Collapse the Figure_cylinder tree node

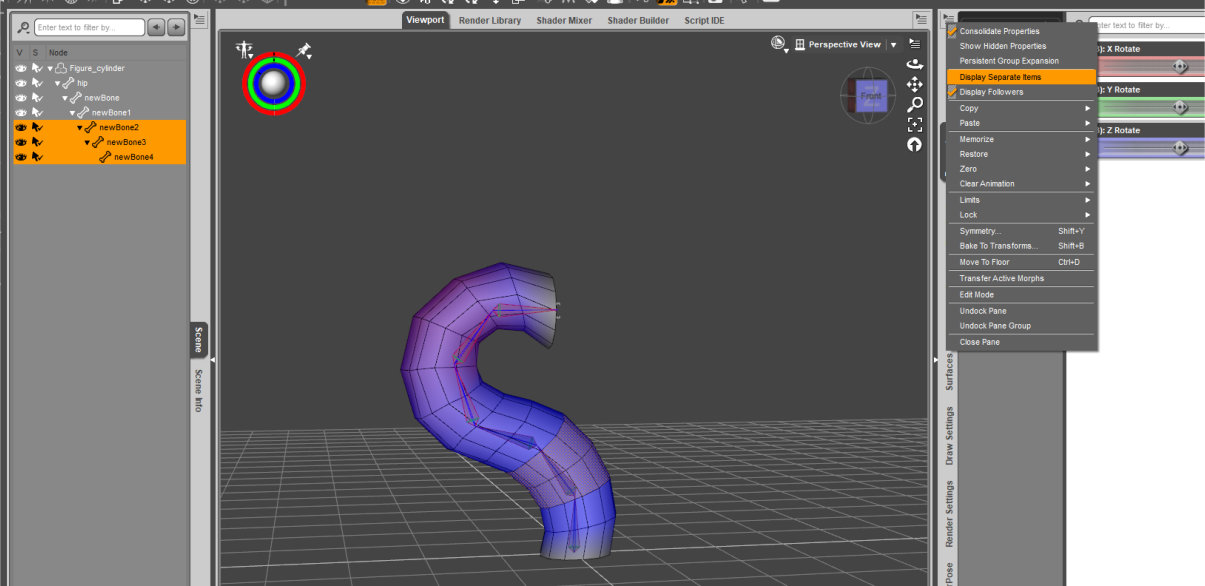(x=50, y=68)
